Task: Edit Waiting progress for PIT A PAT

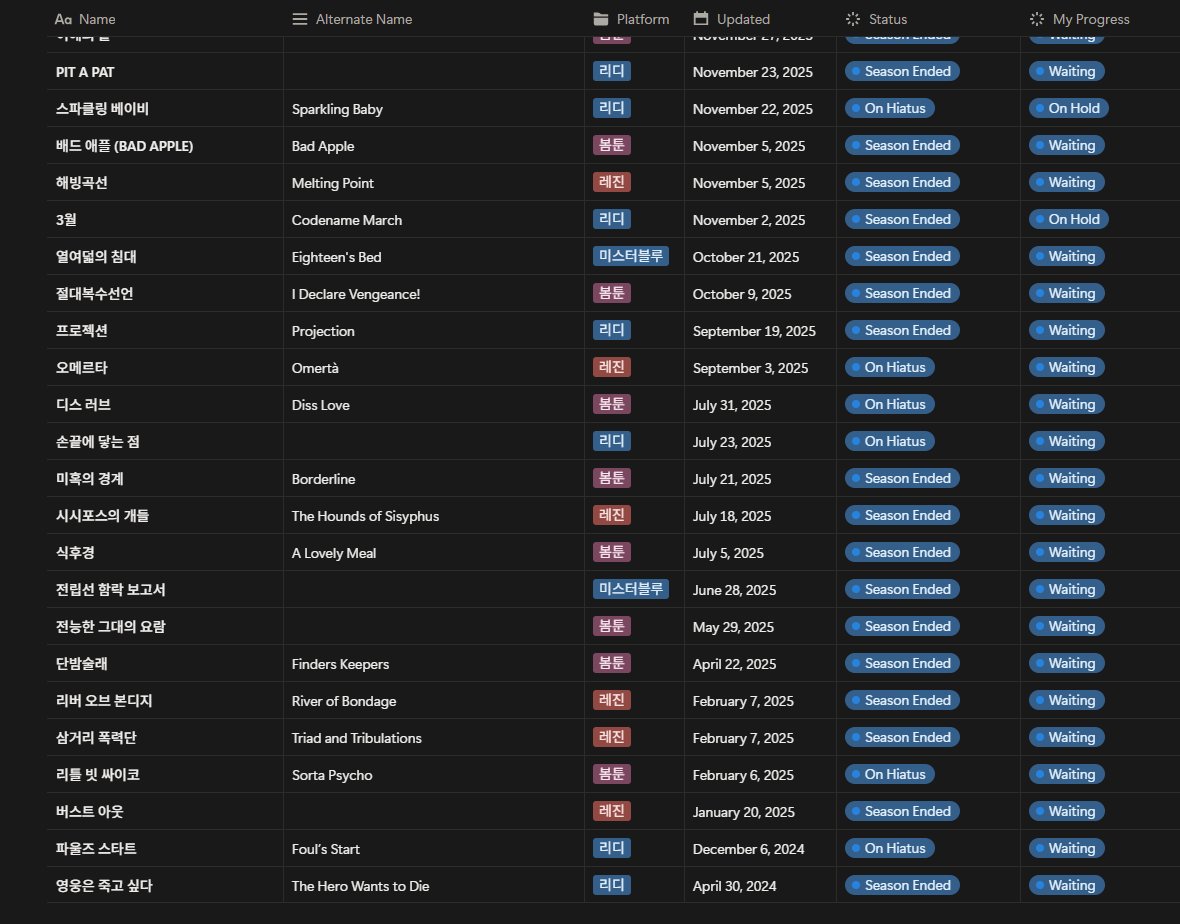Action: click(x=1066, y=71)
